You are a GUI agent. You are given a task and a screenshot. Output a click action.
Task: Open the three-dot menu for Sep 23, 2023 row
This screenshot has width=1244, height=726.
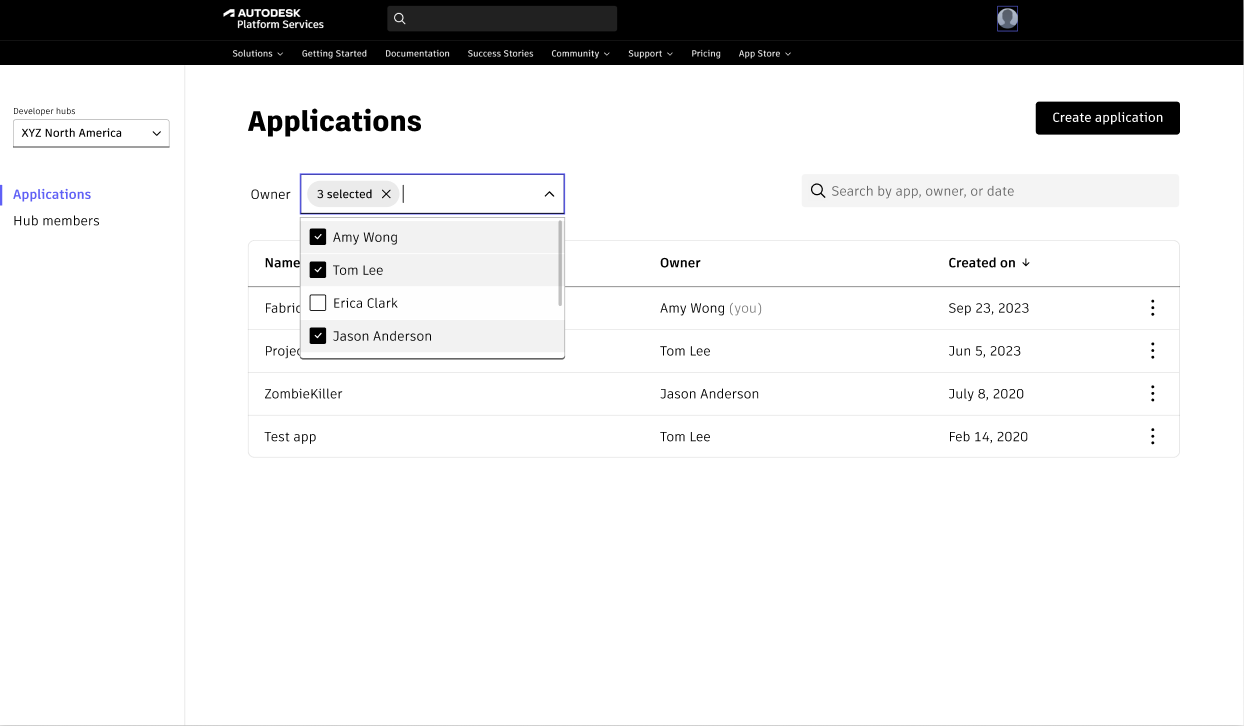(x=1152, y=308)
